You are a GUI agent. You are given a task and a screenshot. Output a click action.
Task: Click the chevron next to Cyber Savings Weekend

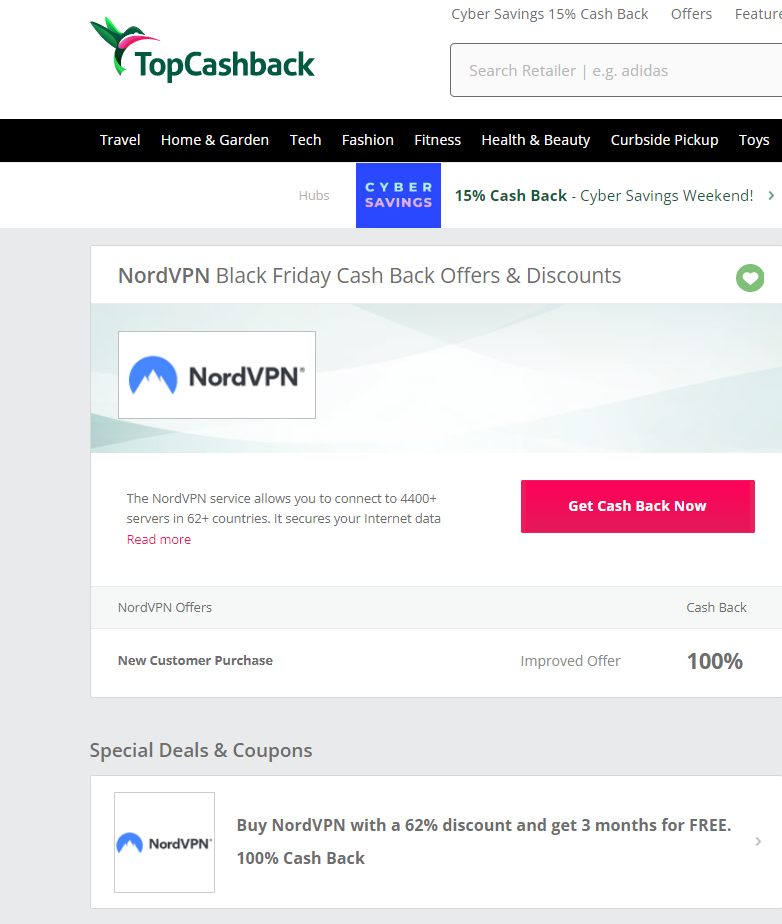click(x=771, y=195)
